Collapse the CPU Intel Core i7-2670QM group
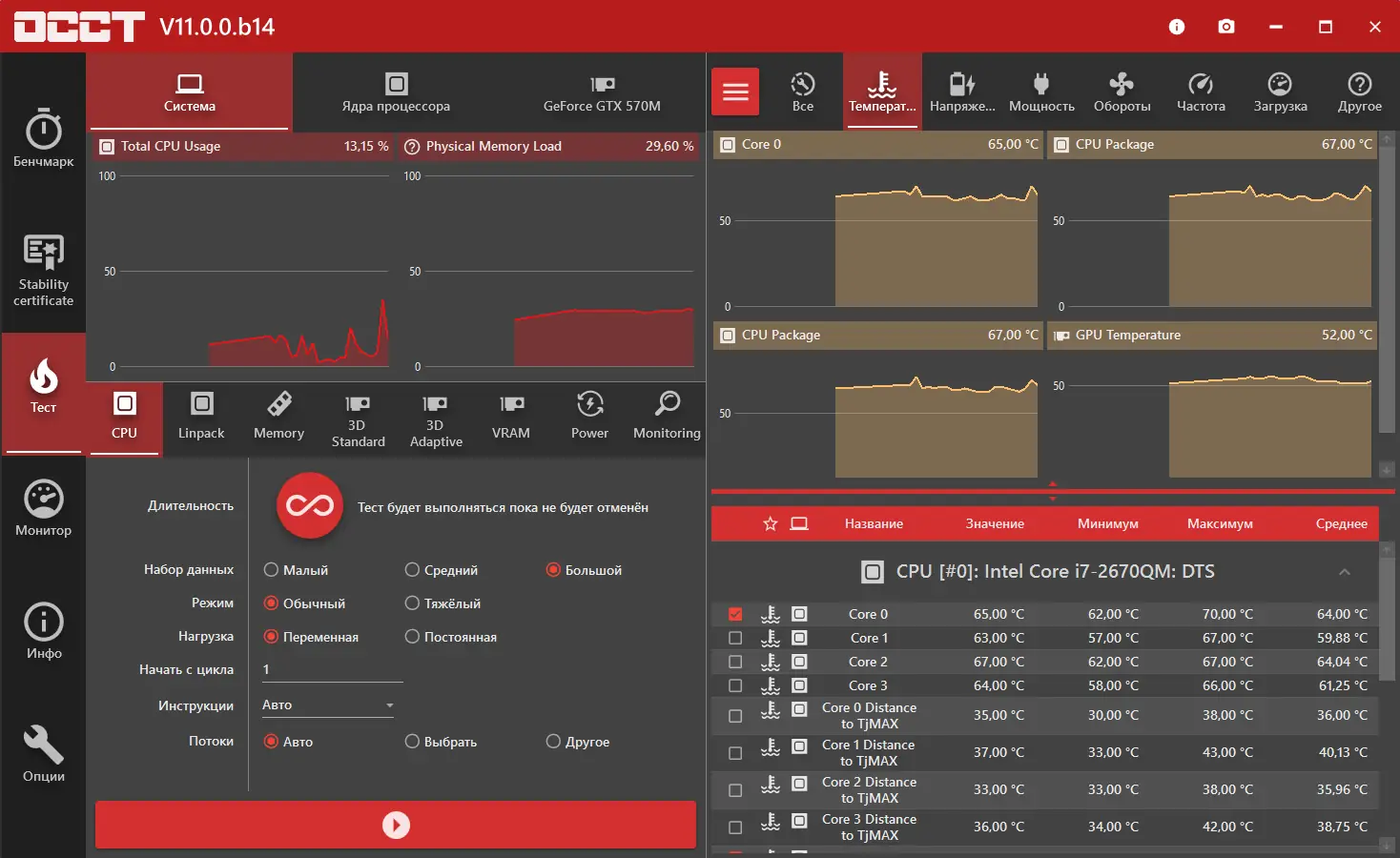 [x=1345, y=572]
